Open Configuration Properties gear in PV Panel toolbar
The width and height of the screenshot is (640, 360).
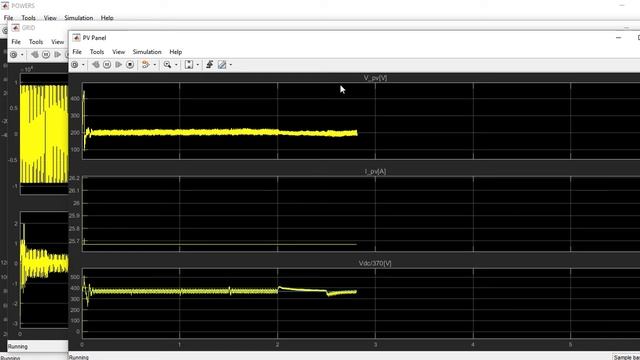point(75,64)
